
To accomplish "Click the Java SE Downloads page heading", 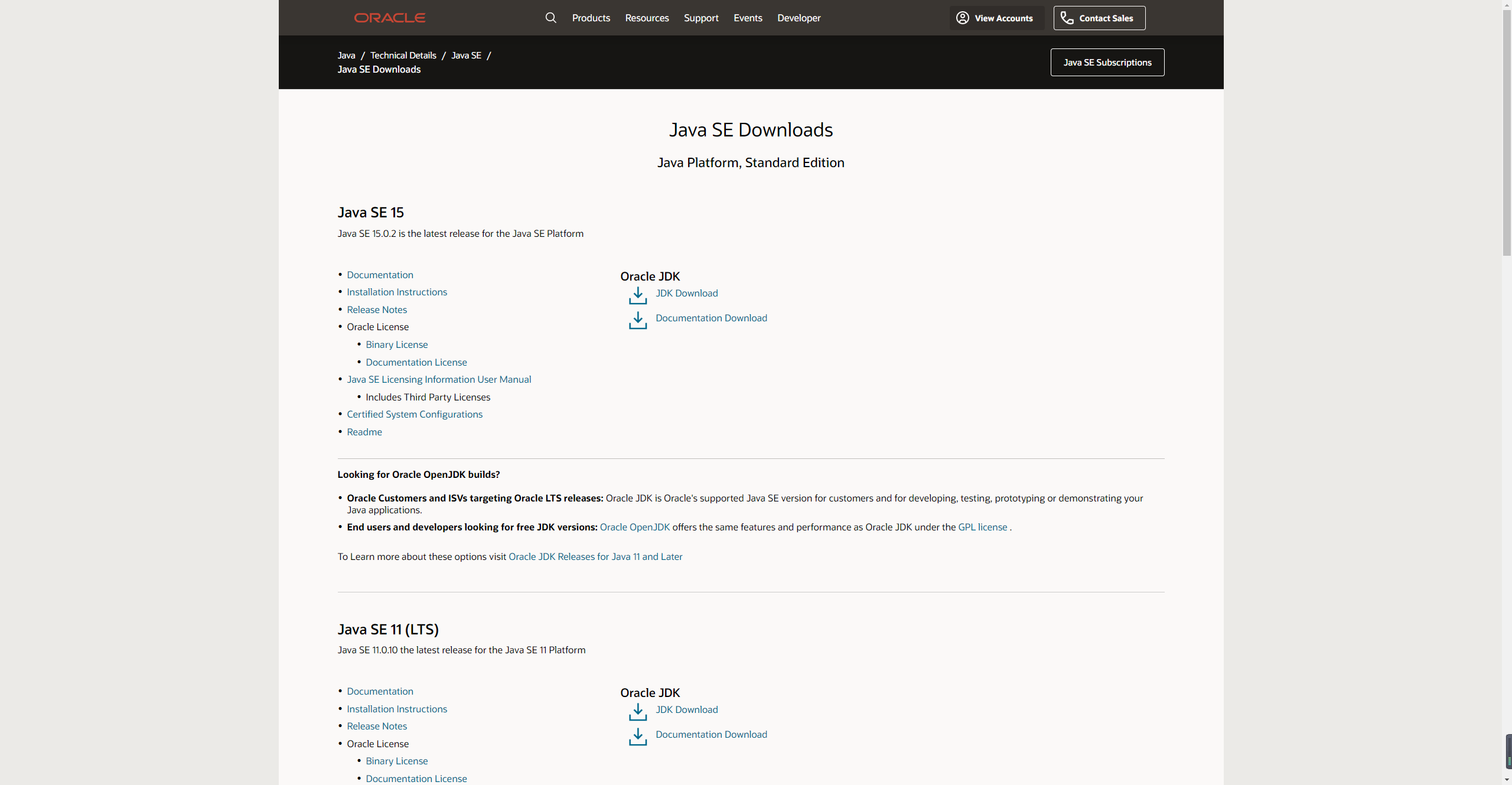I will click(751, 130).
